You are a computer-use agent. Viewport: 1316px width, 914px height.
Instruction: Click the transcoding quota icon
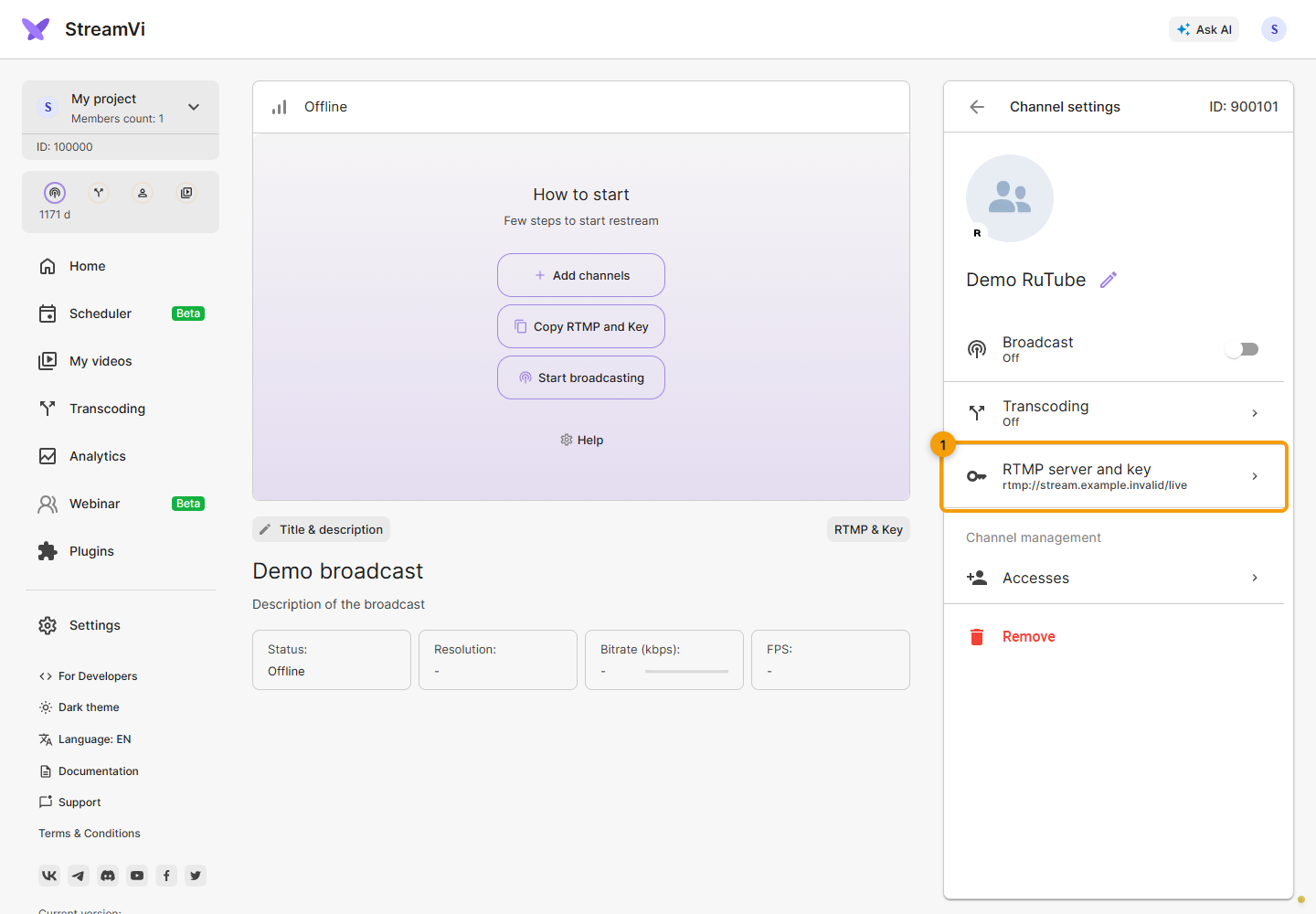pyautogui.click(x=99, y=193)
